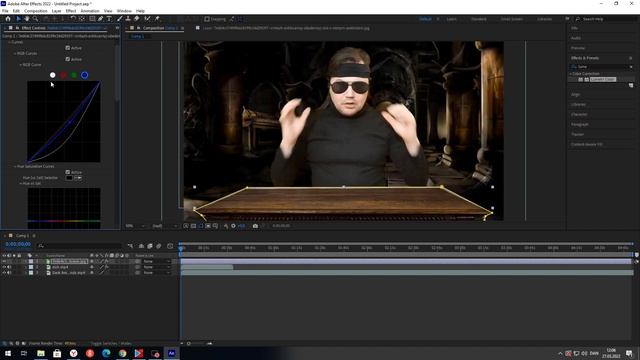Collapse the RGB Curve property twirl
The width and height of the screenshot is (640, 360).
[x=20, y=65]
